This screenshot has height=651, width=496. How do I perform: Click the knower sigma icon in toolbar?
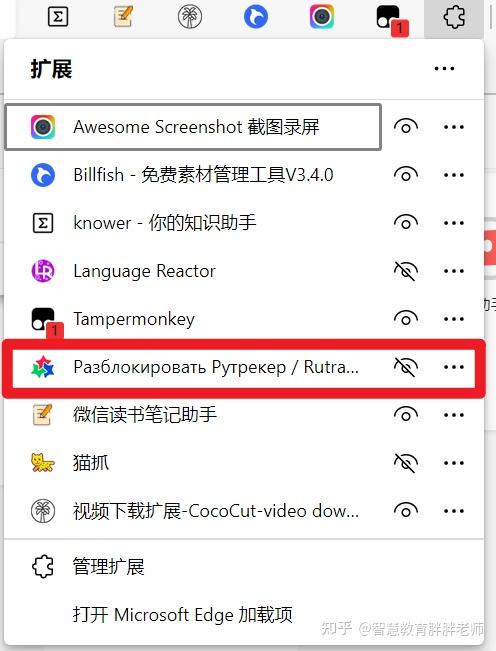coord(58,17)
